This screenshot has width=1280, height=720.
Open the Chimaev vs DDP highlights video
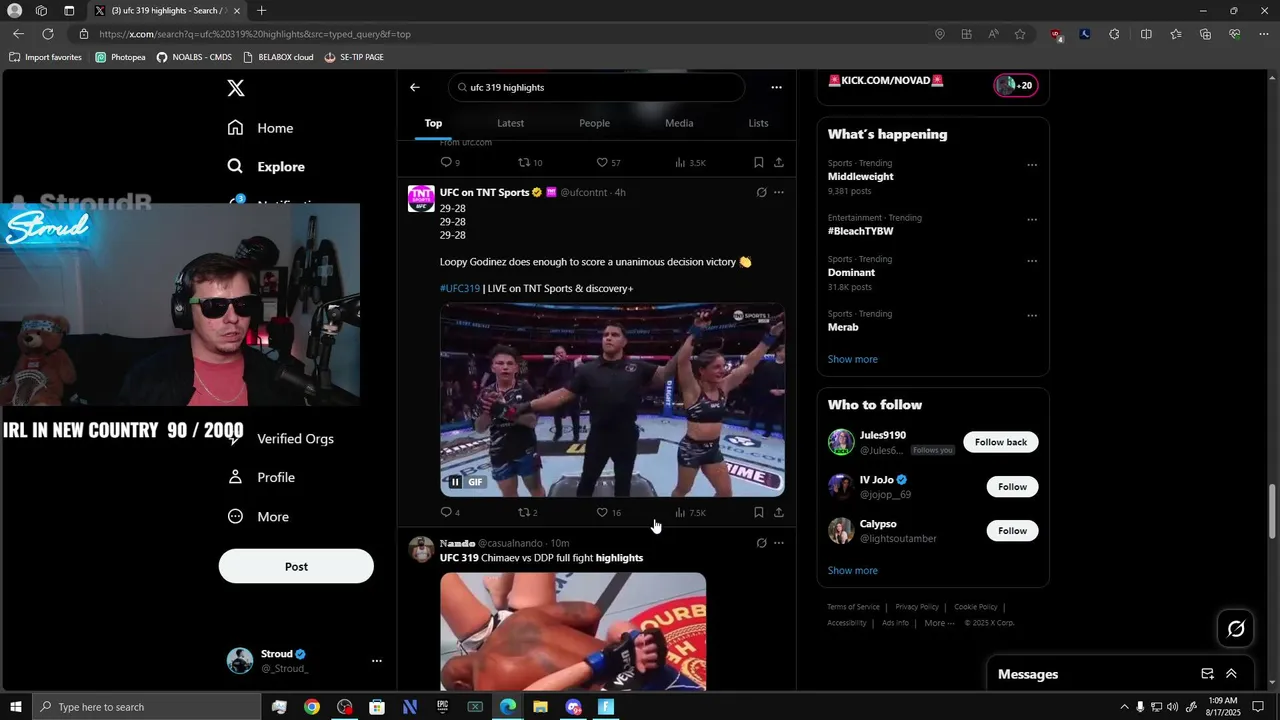(573, 632)
